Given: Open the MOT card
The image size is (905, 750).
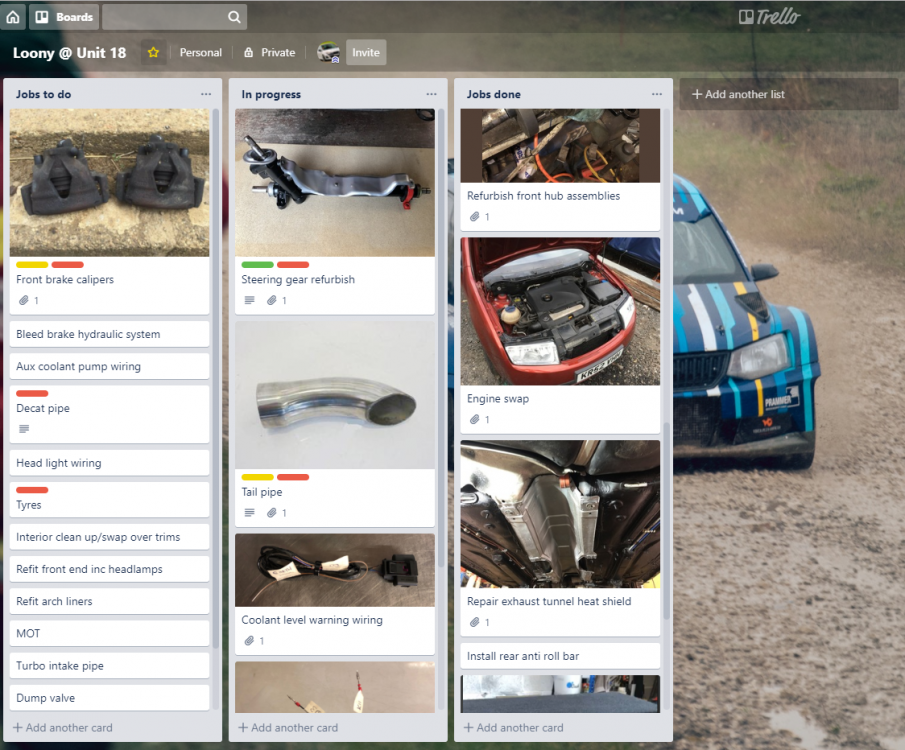Looking at the screenshot, I should (109, 634).
